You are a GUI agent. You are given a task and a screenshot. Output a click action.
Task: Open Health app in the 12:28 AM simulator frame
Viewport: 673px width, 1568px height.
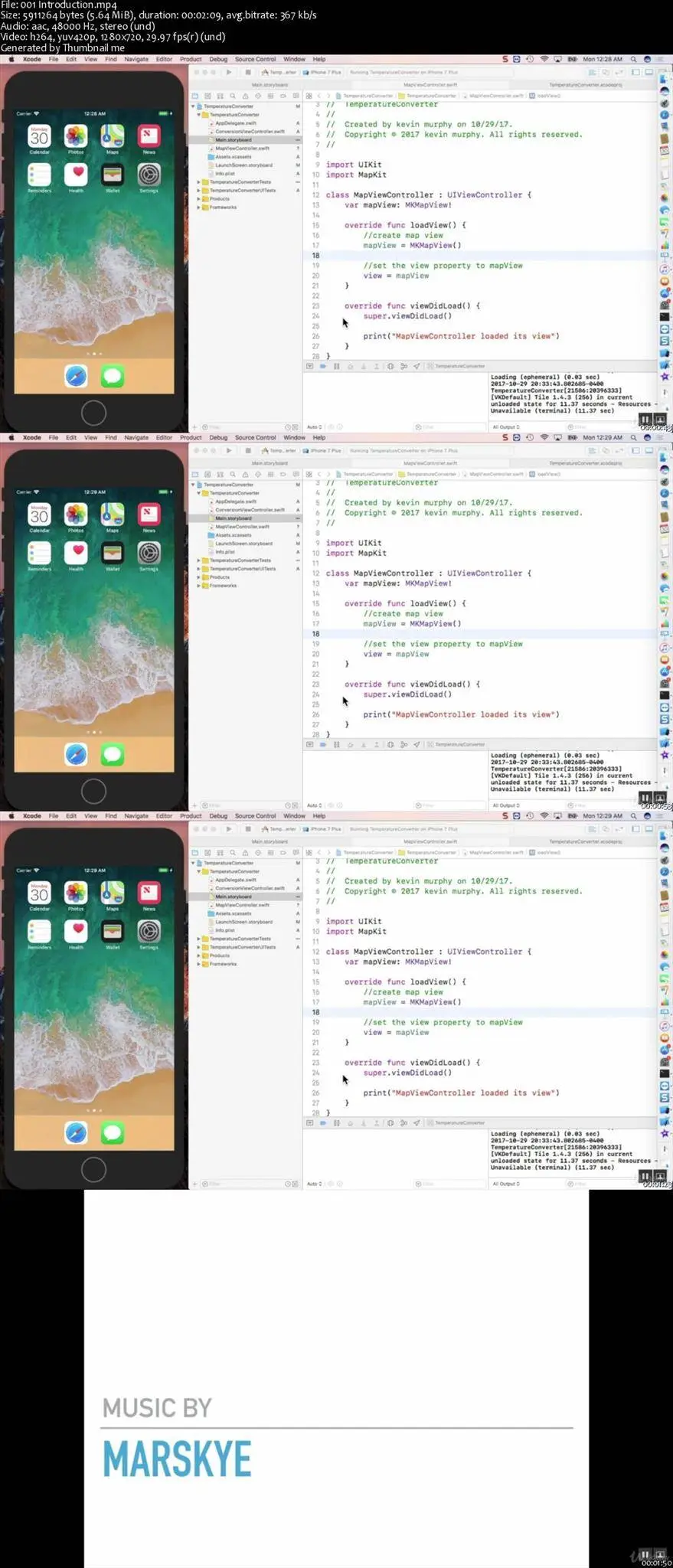(x=76, y=174)
